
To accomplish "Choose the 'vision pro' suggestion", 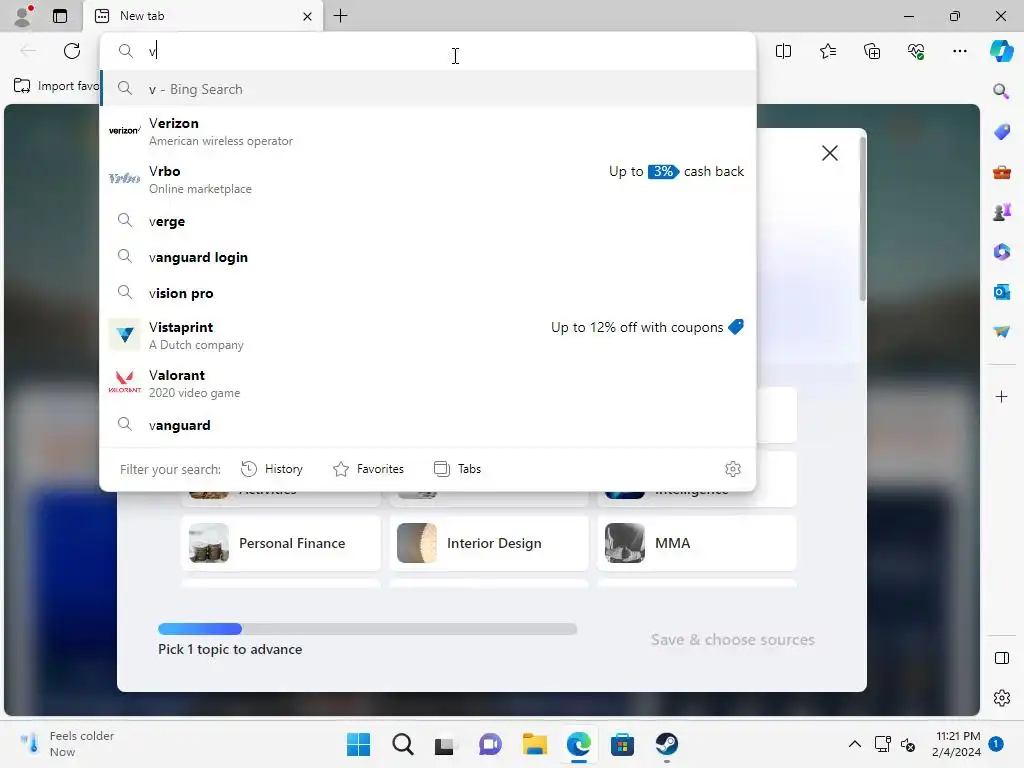I will tap(428, 293).
